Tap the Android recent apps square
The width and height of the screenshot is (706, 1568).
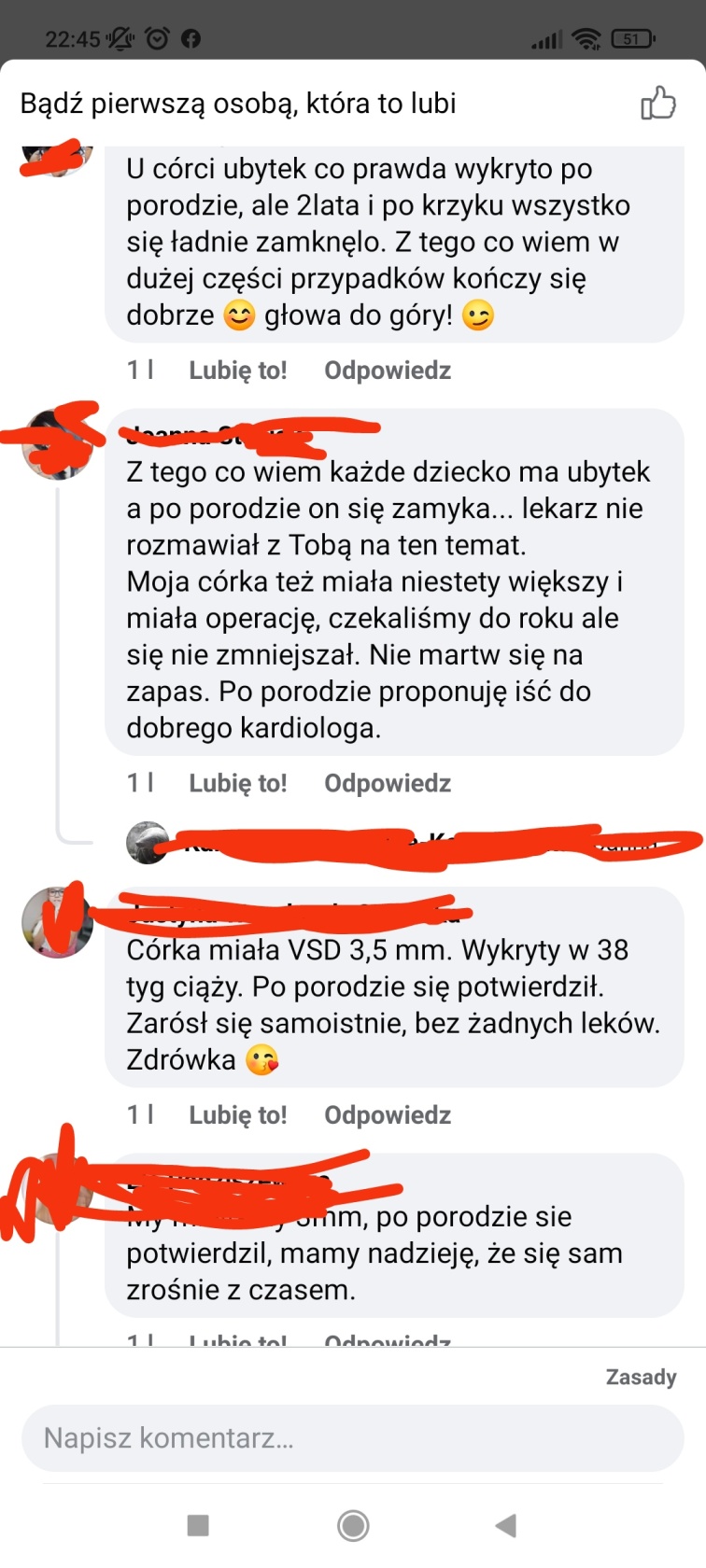tap(198, 1525)
